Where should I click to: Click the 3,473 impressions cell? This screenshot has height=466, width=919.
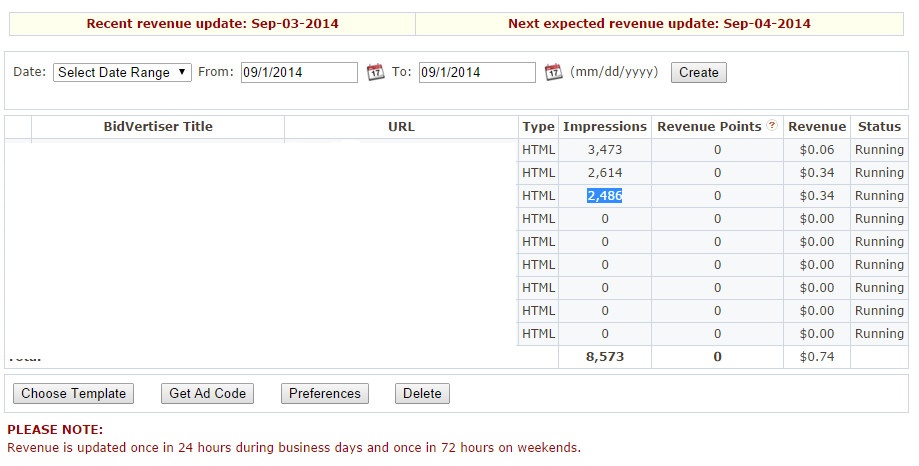pos(605,150)
